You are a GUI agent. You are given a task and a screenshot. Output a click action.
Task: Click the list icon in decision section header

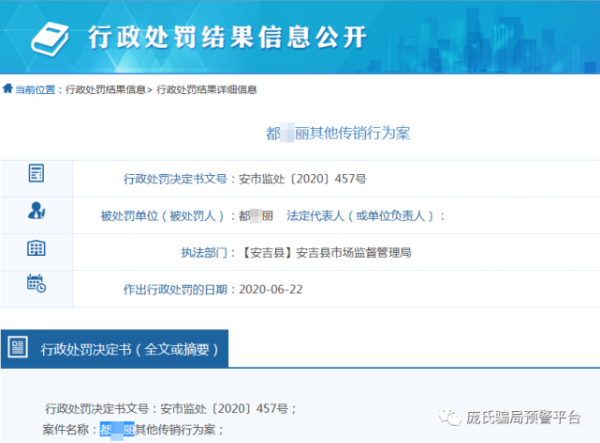(x=18, y=348)
